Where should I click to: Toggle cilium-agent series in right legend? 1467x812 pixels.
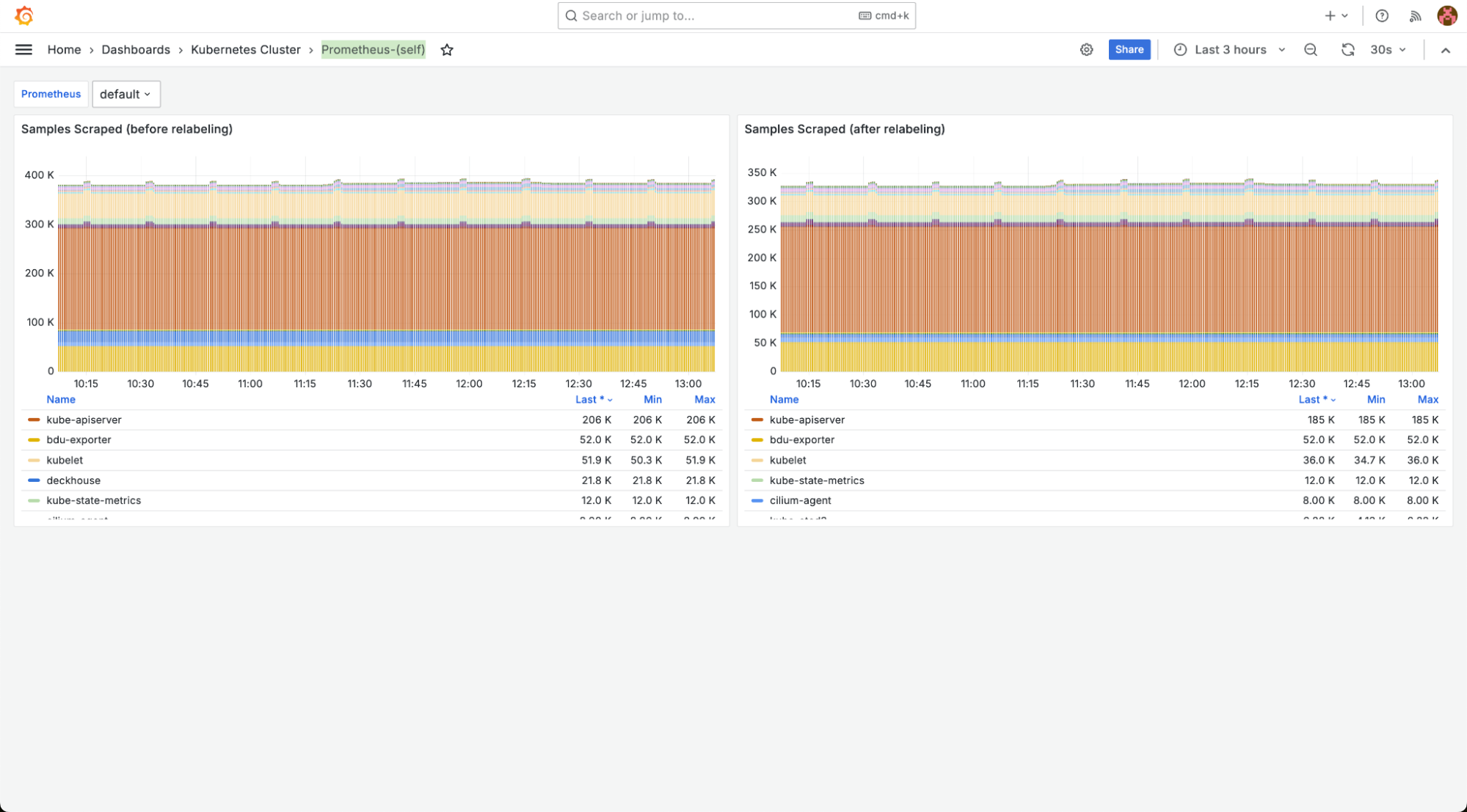pyautogui.click(x=800, y=500)
